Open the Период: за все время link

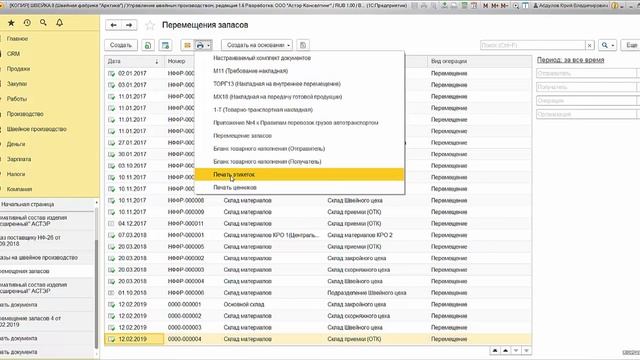[x=570, y=60]
